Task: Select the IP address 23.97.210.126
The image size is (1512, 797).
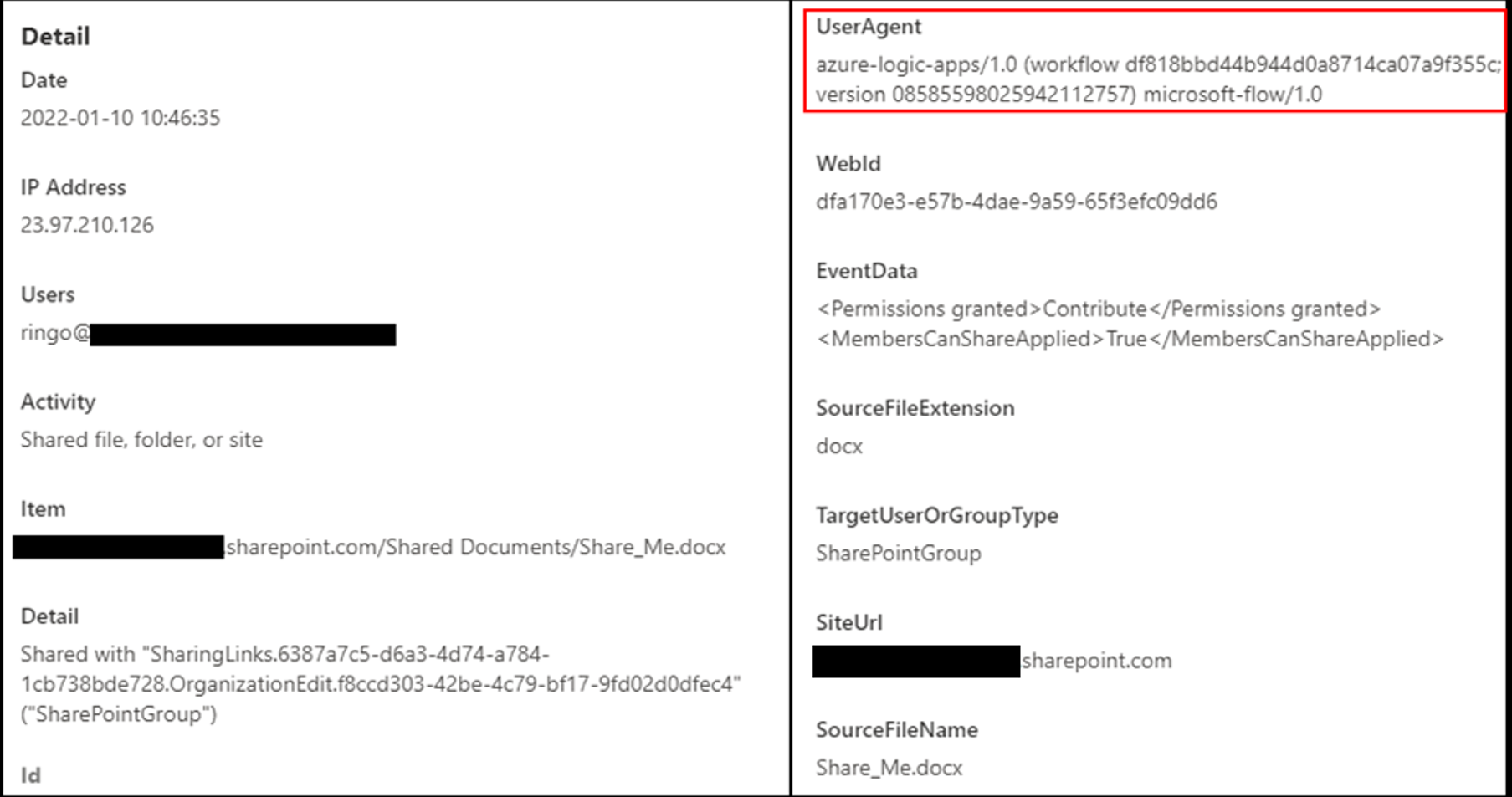Action: click(x=87, y=225)
